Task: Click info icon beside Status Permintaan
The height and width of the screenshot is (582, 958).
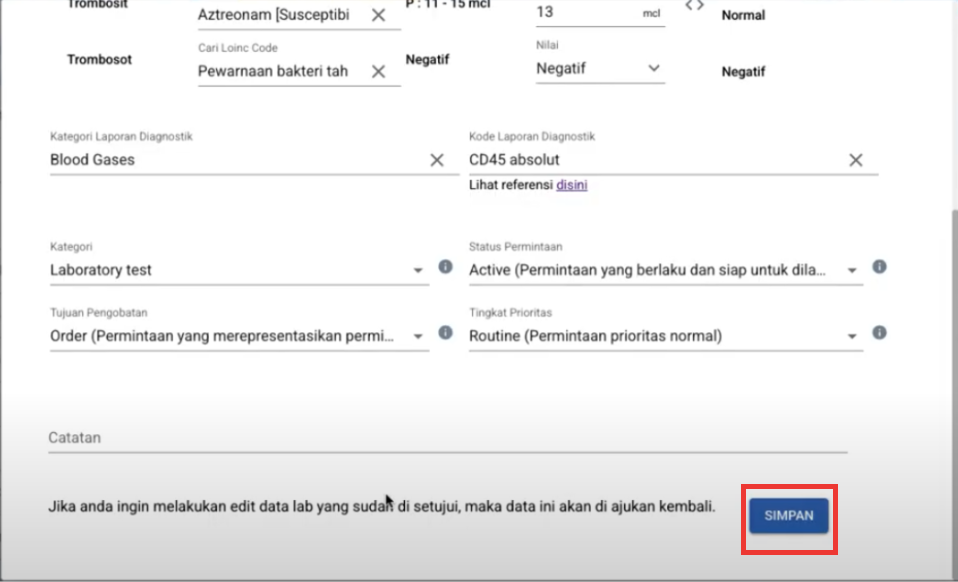Action: coord(879,268)
